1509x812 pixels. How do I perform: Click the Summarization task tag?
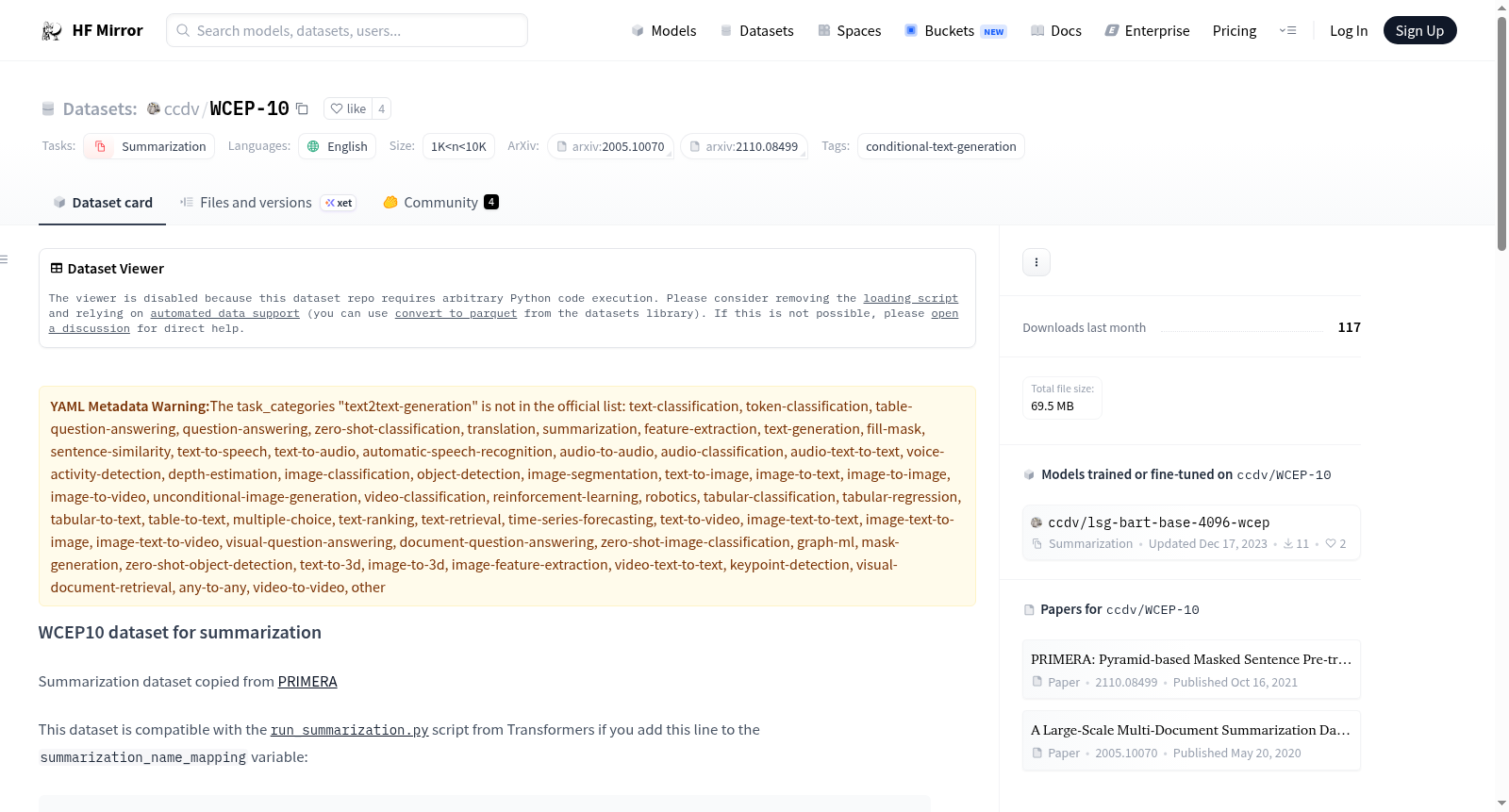(149, 146)
